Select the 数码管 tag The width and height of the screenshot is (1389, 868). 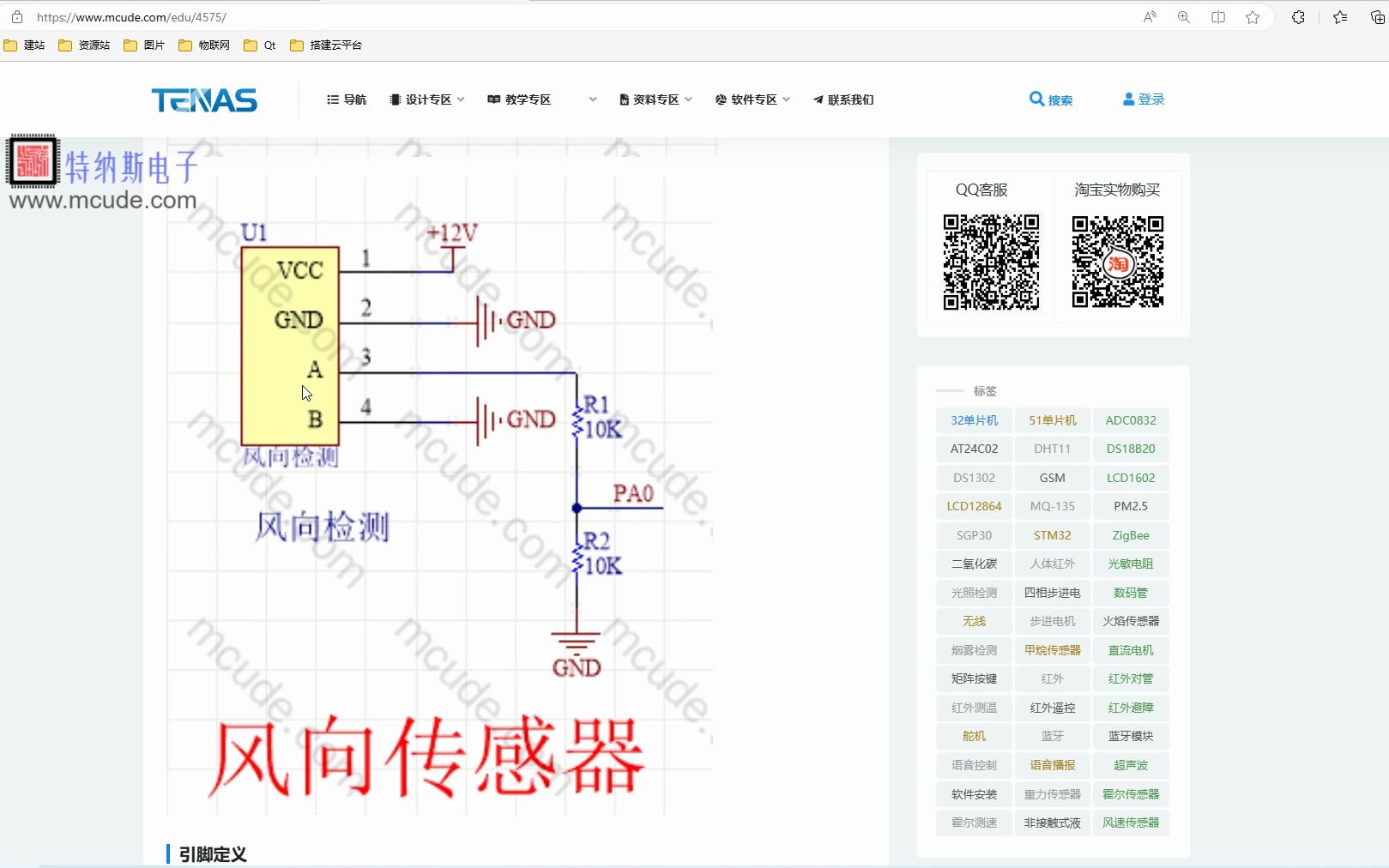1131,593
